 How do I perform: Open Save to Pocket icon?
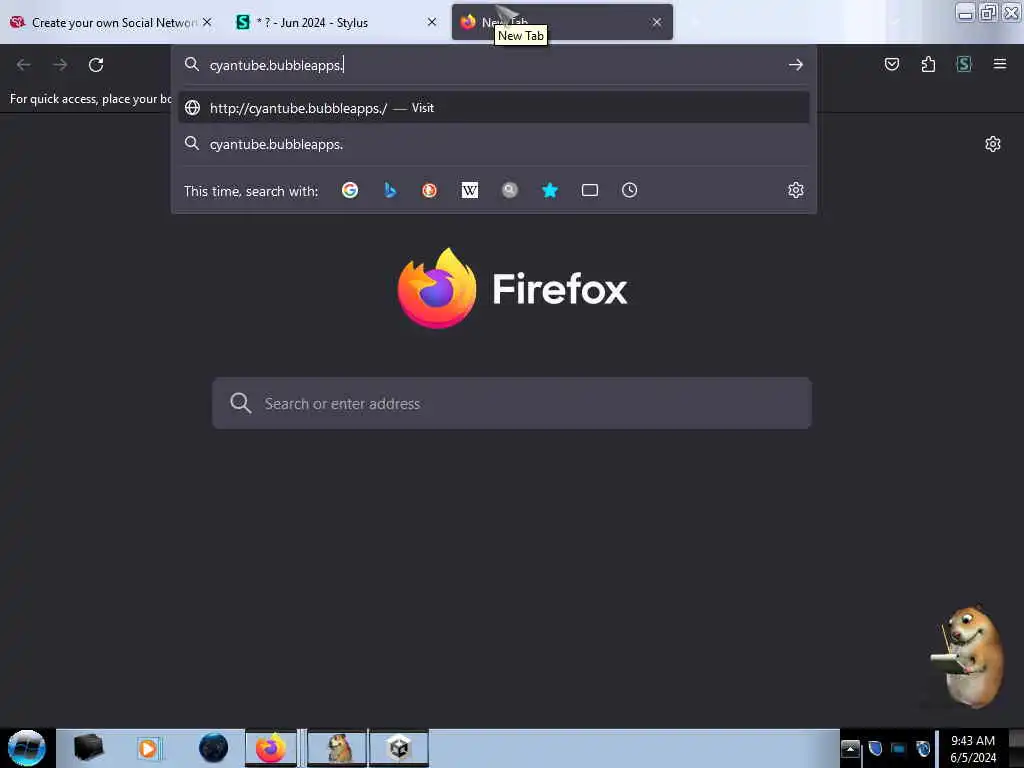[x=891, y=64]
